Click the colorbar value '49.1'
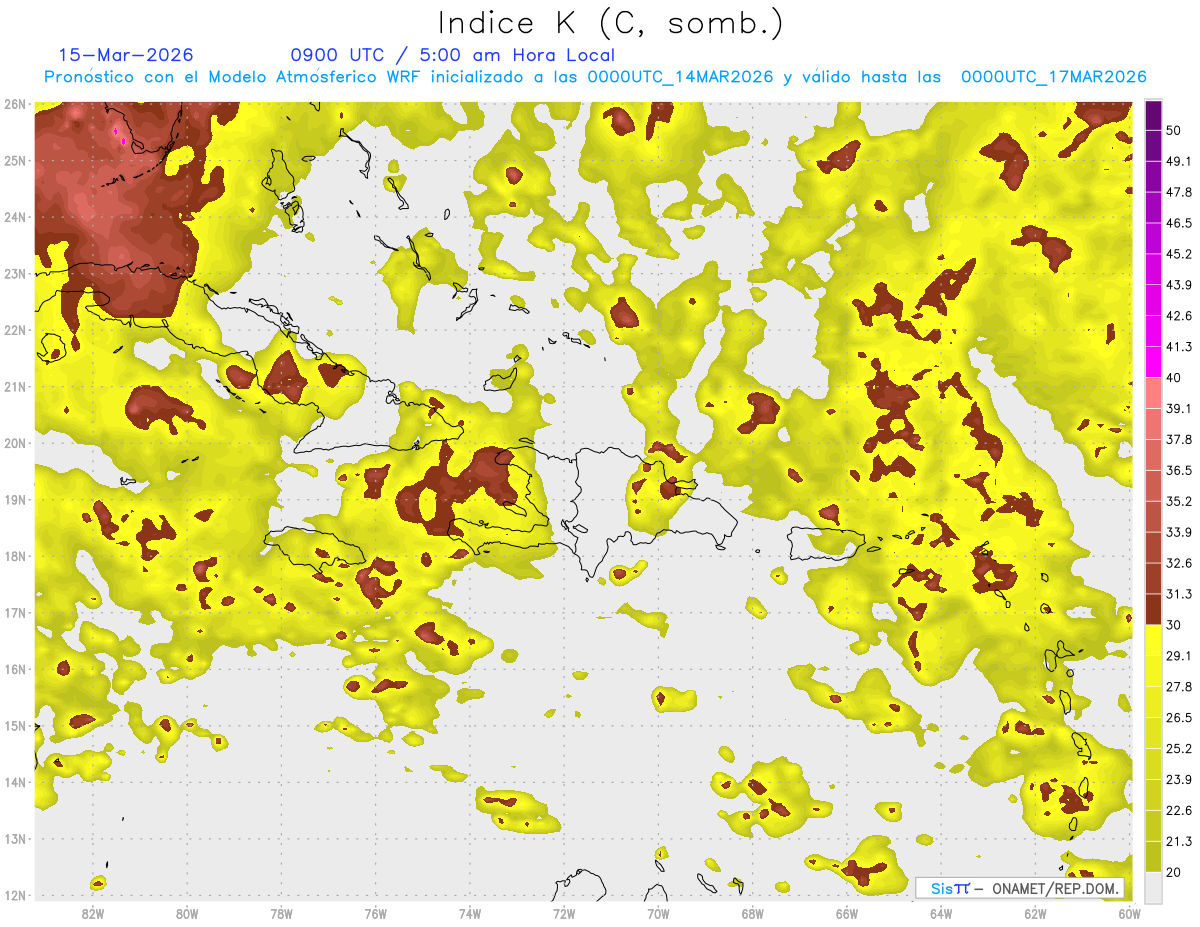 [1179, 161]
